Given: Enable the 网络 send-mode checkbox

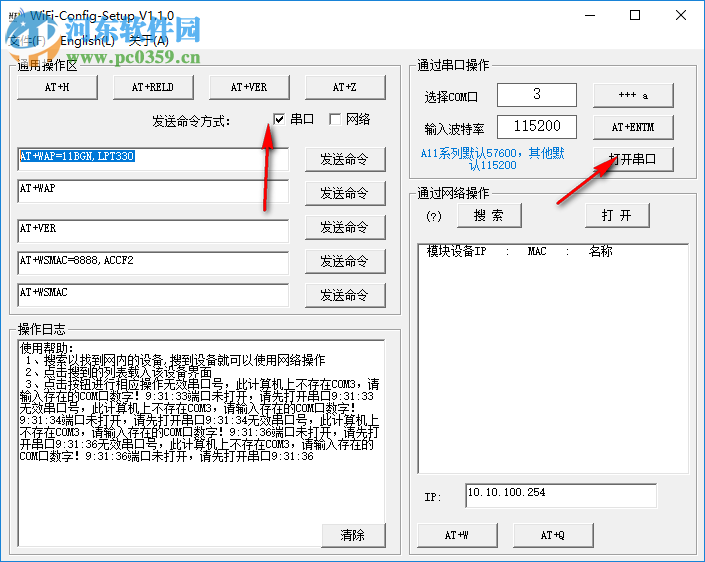Looking at the screenshot, I should pyautogui.click(x=335, y=120).
